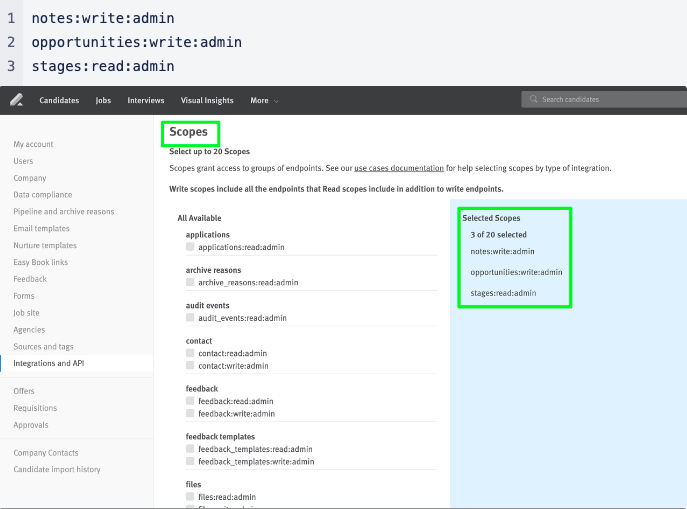Open Agencies settings

[29, 329]
